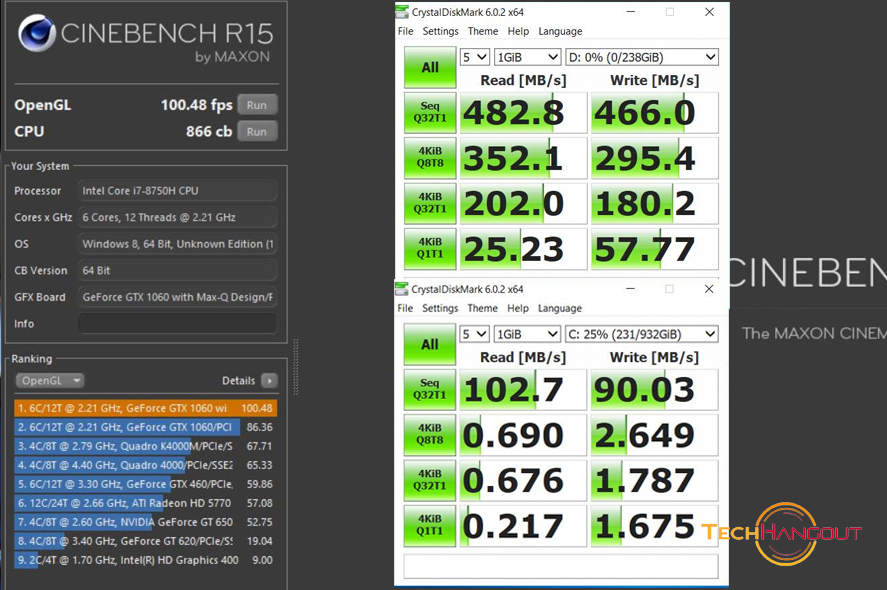Select ranking entry 9 Intel HD Graphics

(x=146, y=560)
